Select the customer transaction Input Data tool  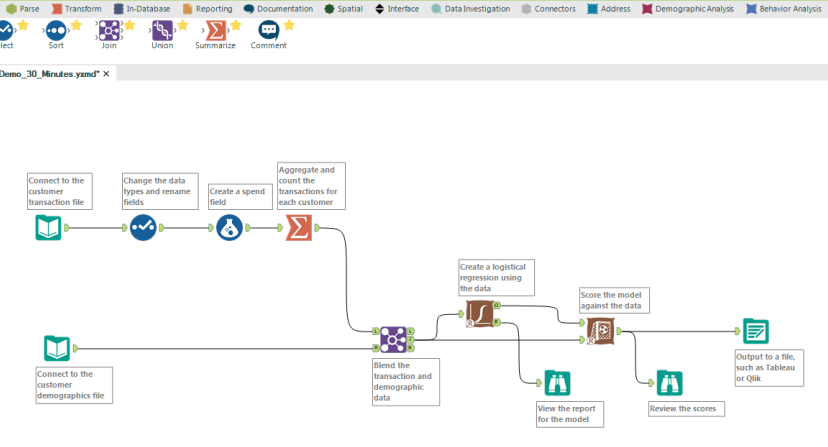[x=49, y=228]
